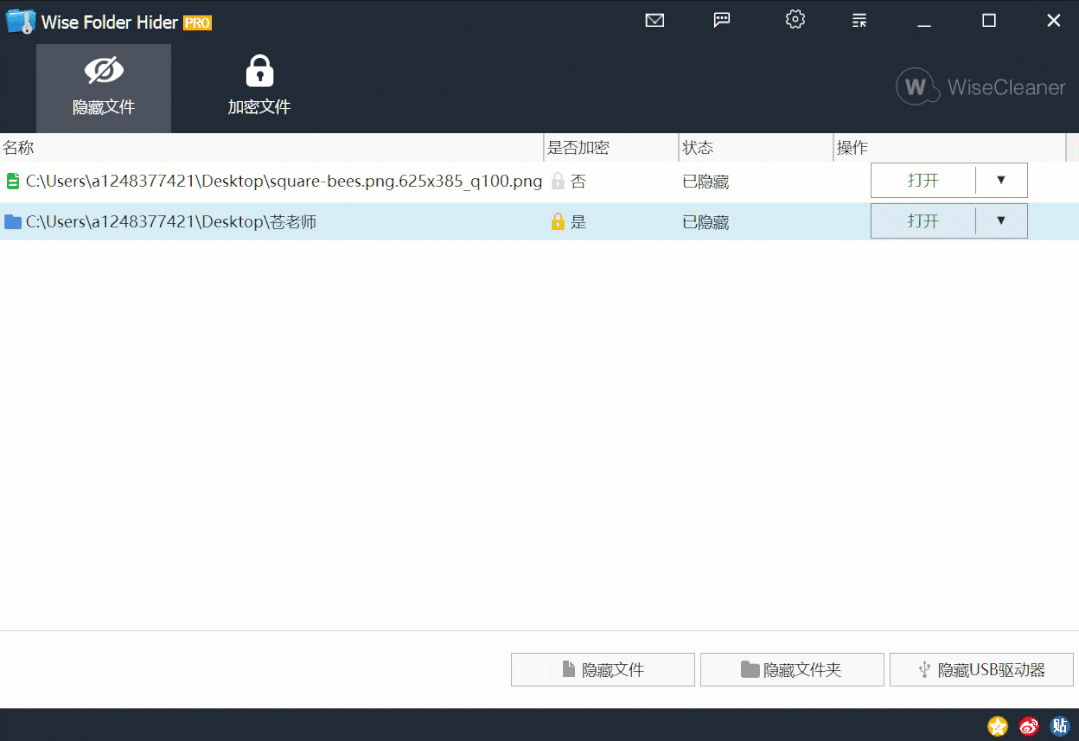
Task: Click the menu list icon in title bar
Action: coord(859,20)
